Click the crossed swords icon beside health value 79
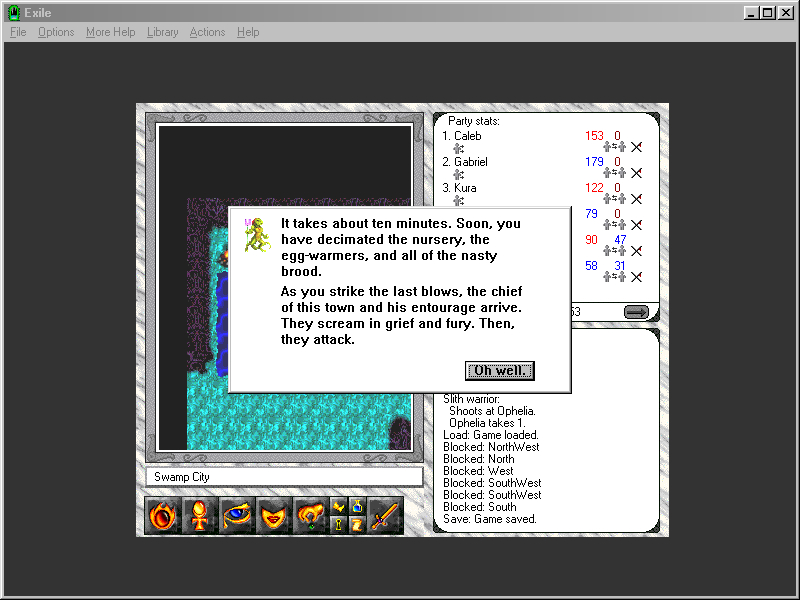Viewport: 800px width, 600px height. pyautogui.click(x=636, y=224)
